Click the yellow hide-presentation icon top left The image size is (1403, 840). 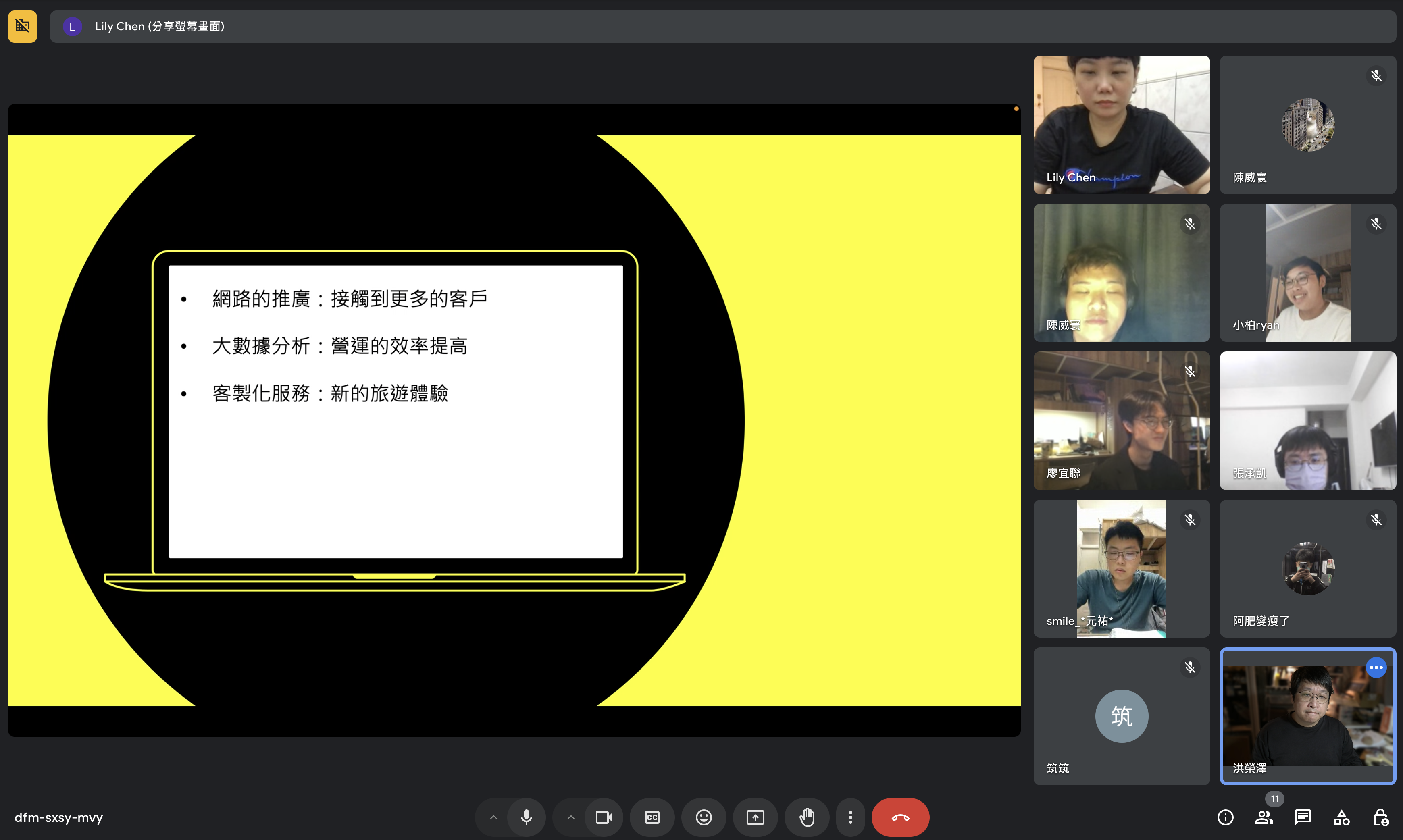click(x=22, y=26)
